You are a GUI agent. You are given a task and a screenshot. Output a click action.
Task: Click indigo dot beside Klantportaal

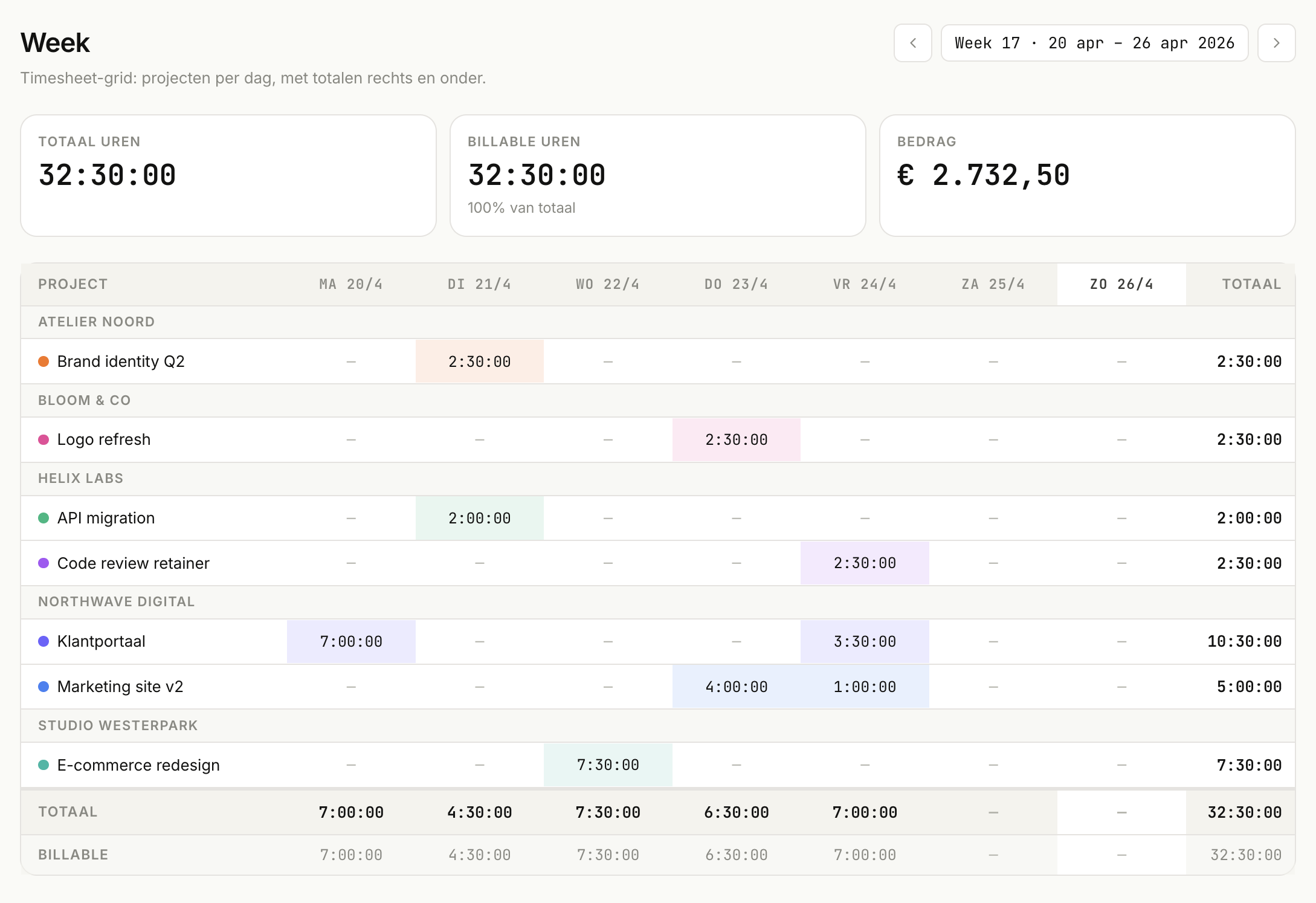[44, 641]
